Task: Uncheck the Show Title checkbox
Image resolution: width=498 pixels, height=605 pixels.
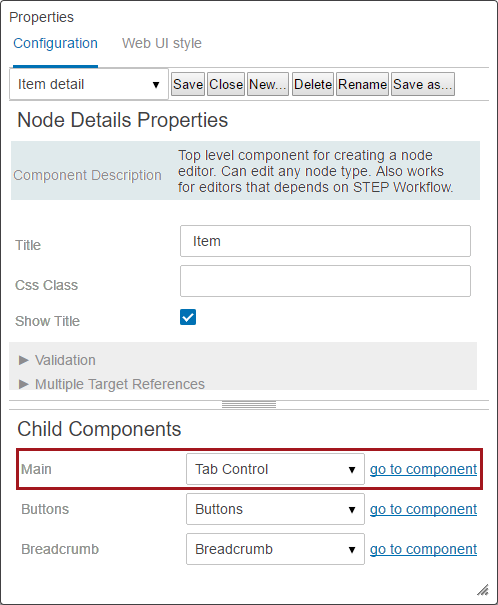Action: (188, 317)
